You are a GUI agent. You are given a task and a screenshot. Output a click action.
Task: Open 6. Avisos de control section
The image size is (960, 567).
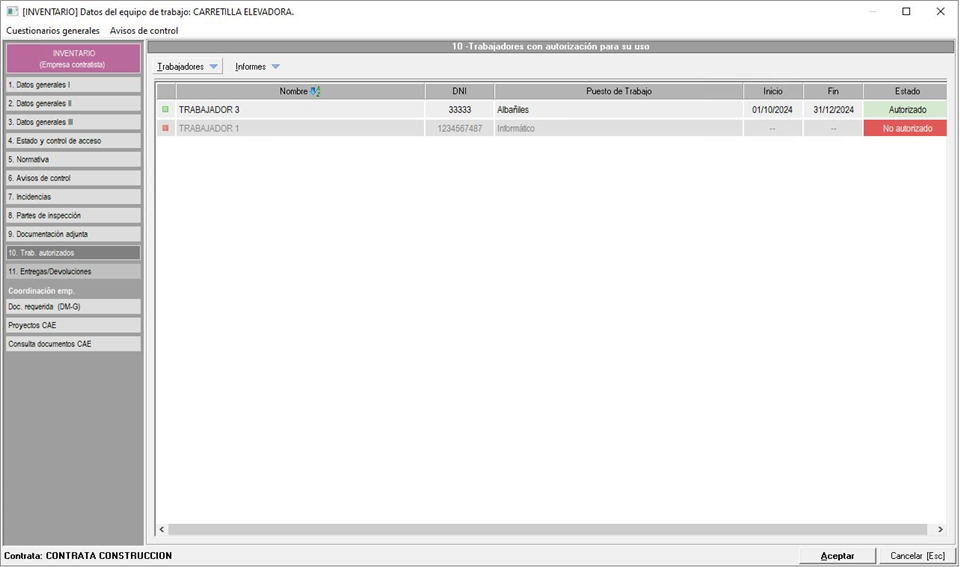[73, 178]
